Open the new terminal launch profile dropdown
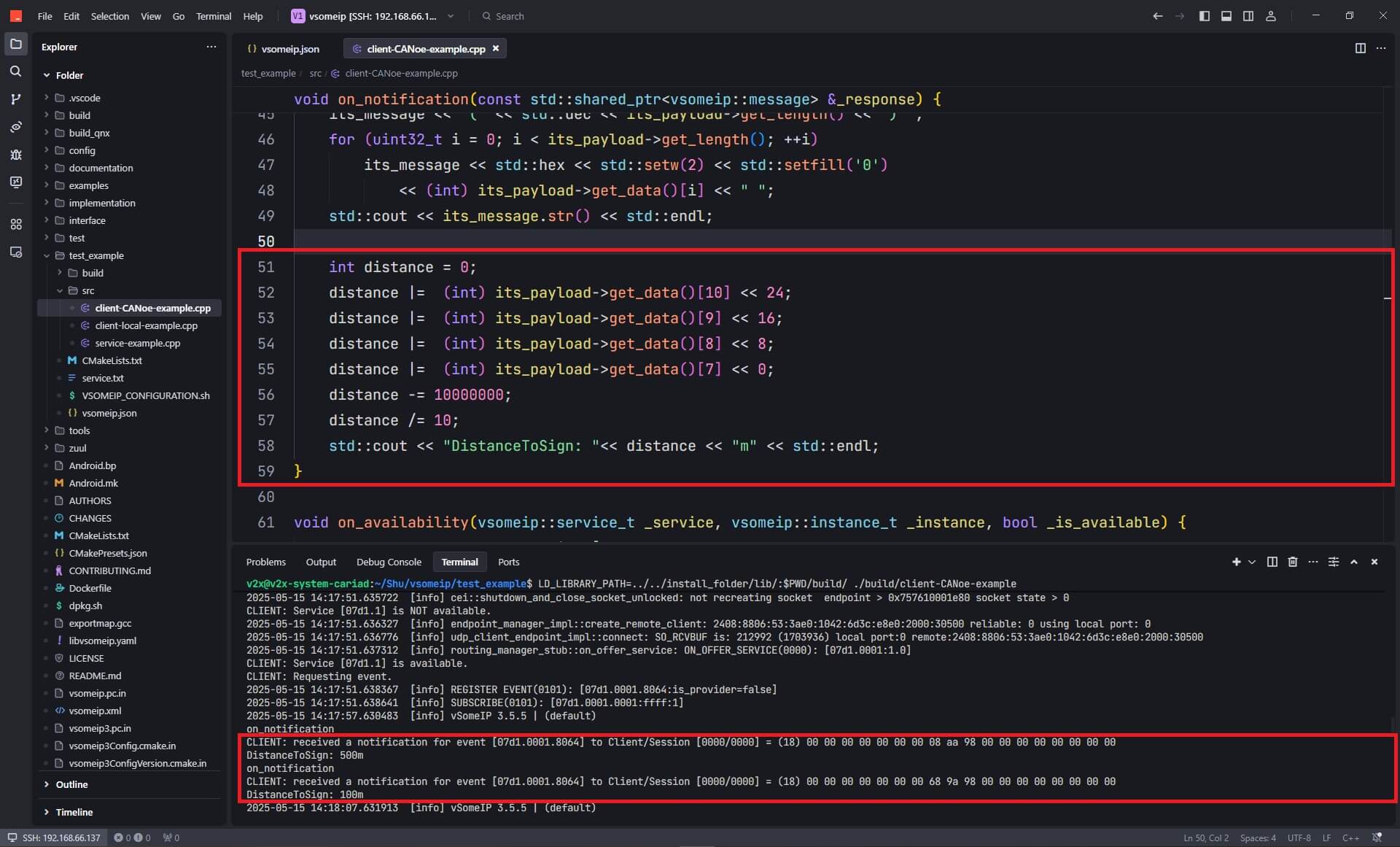Viewport: 1400px width, 847px height. [x=1252, y=562]
